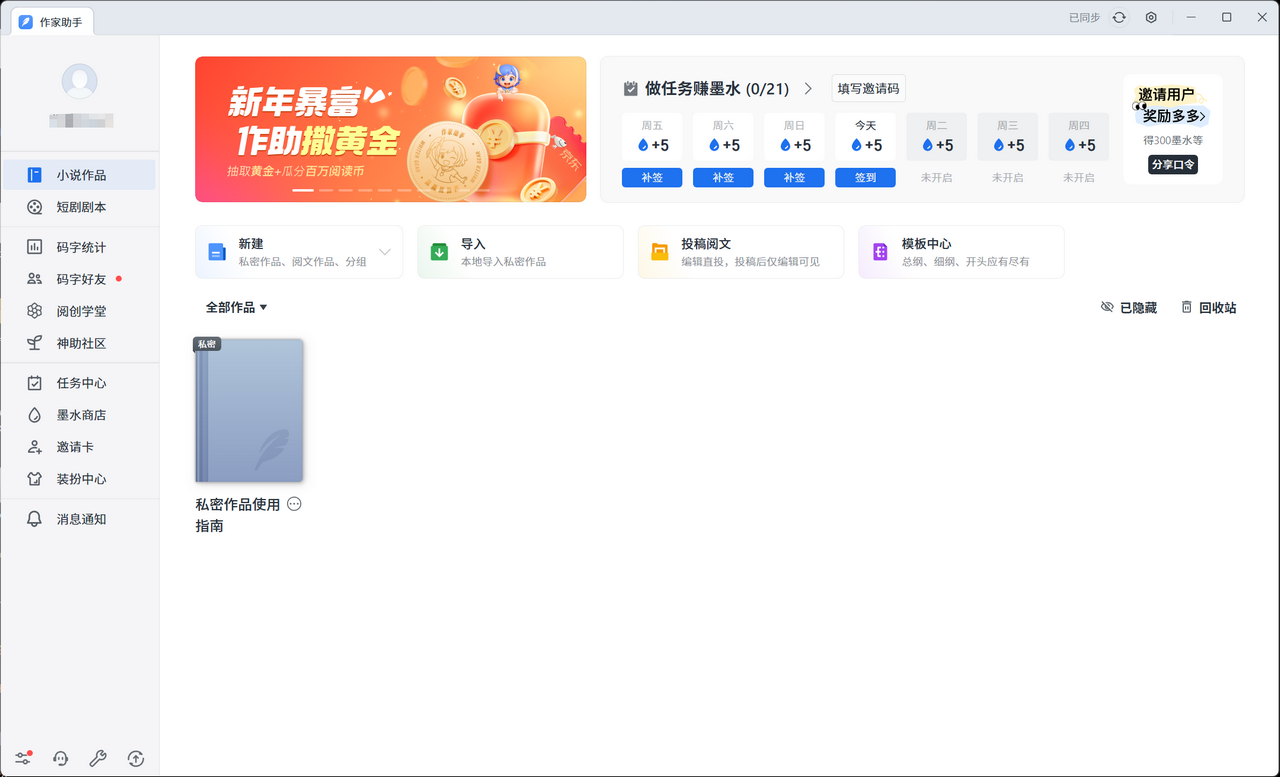Open the settings gear in the title bar

(x=1150, y=17)
